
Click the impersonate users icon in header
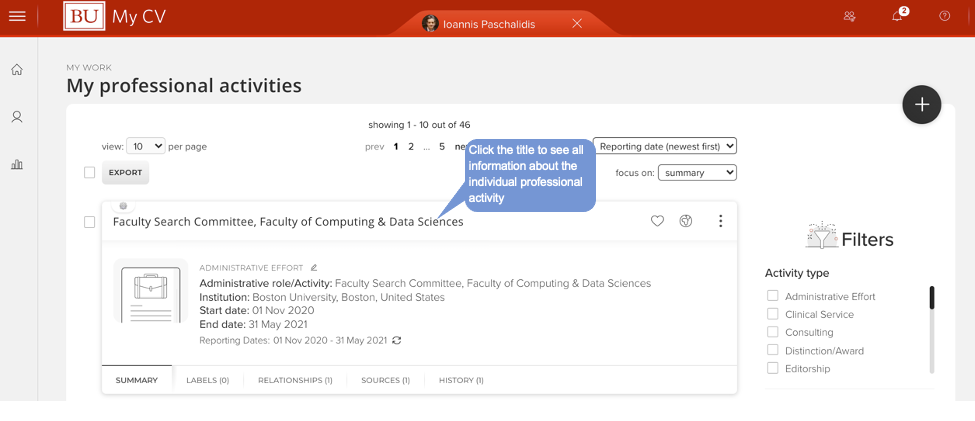[849, 16]
